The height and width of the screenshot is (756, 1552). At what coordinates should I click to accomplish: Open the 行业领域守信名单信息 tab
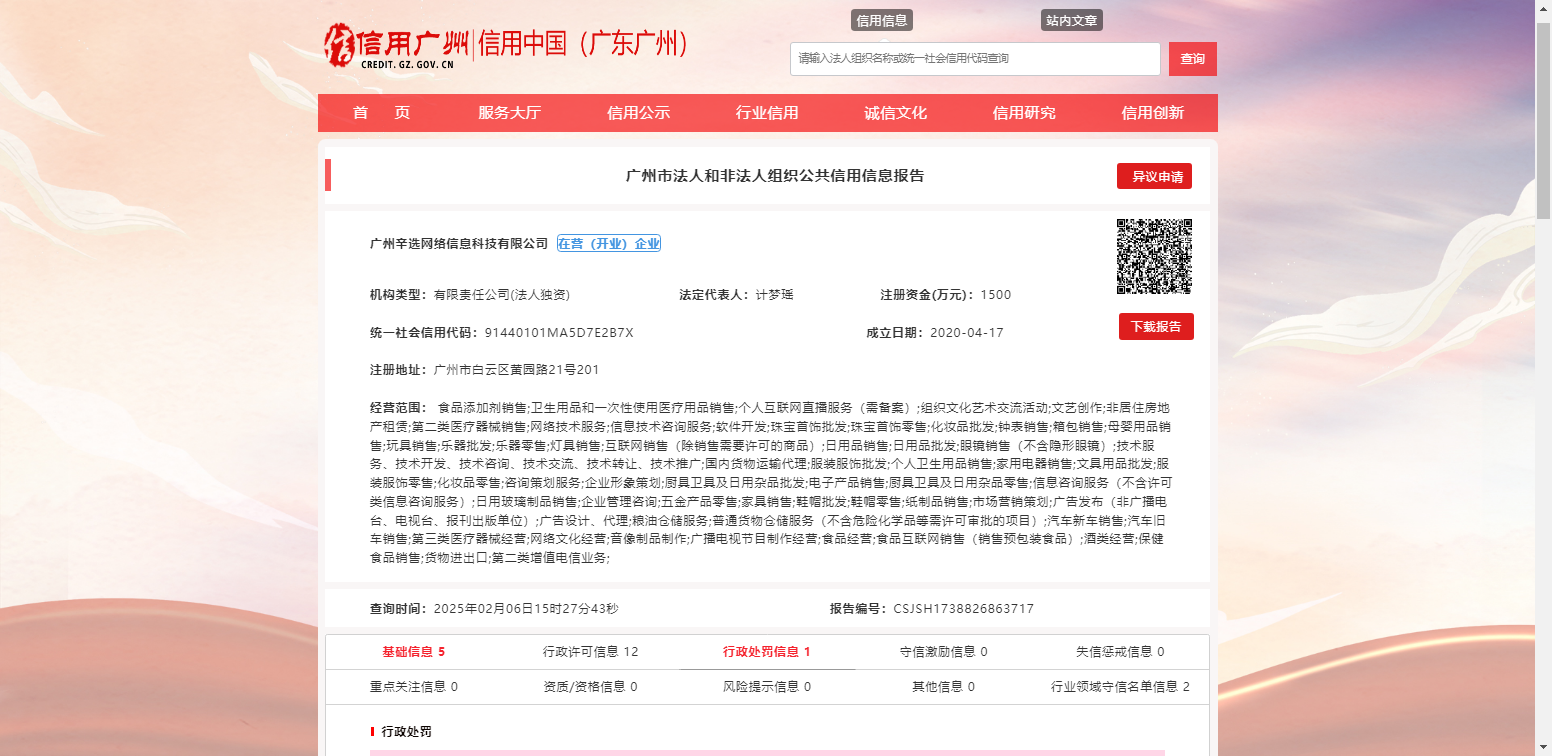(x=1120, y=687)
